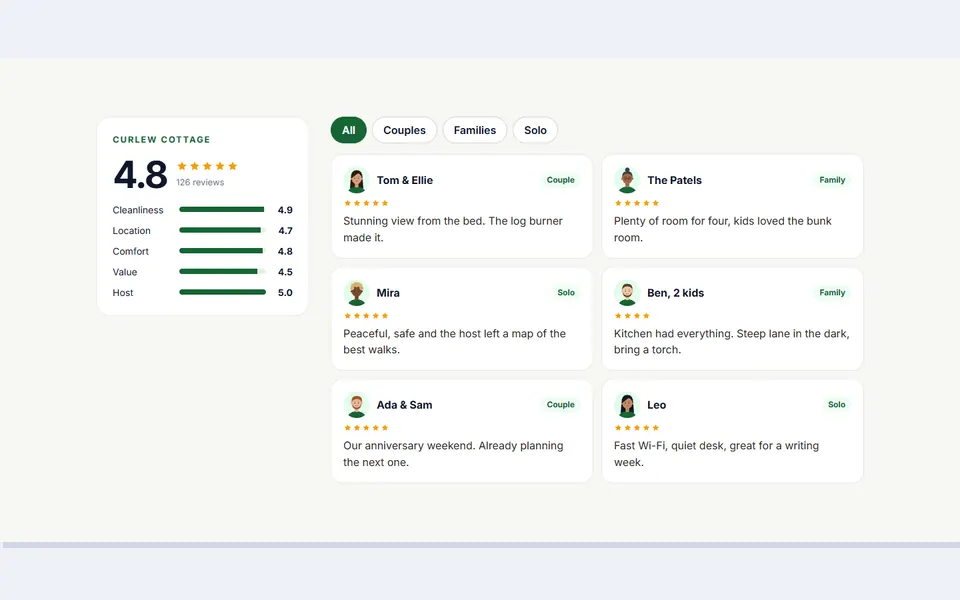Image resolution: width=960 pixels, height=600 pixels.
Task: Click the Cleanliness rating bar
Action: (222, 209)
